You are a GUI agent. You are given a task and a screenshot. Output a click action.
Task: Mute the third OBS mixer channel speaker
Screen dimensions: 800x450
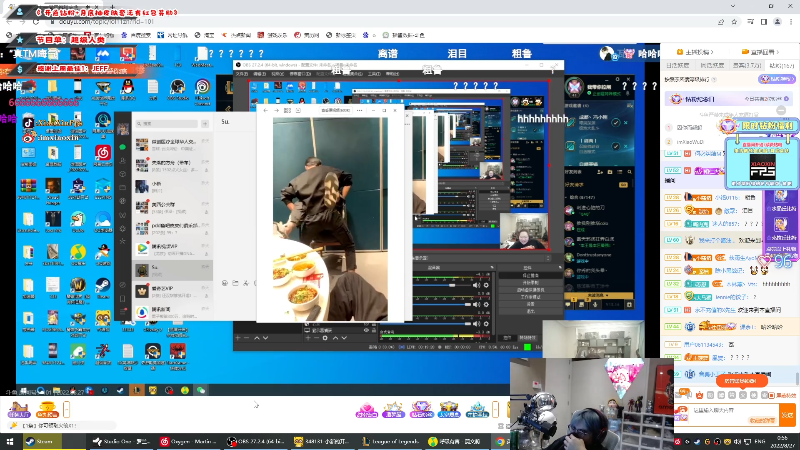[x=476, y=323]
